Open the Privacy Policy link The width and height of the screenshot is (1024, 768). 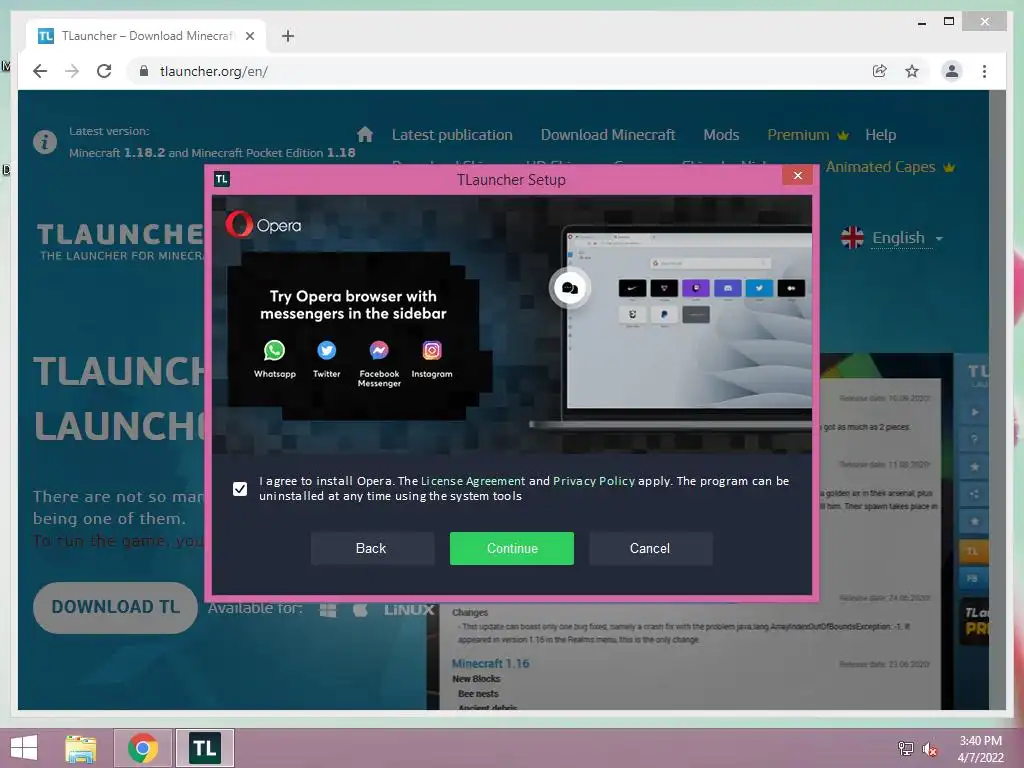pos(594,481)
